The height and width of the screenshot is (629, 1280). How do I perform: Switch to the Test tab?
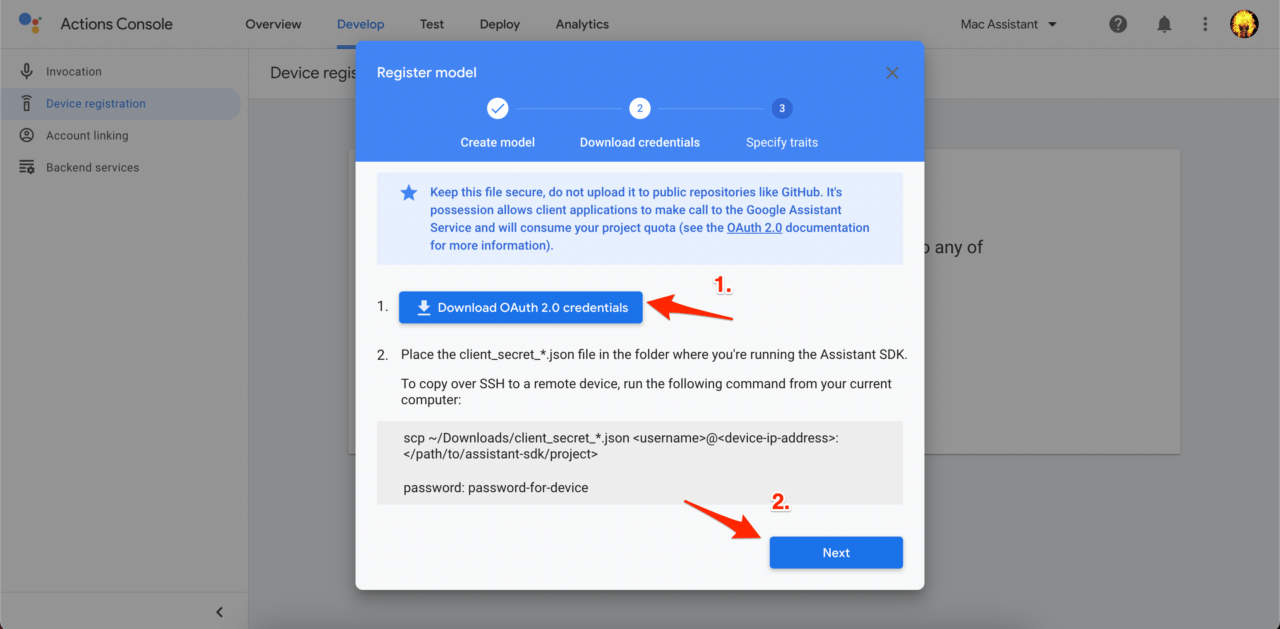pos(431,23)
